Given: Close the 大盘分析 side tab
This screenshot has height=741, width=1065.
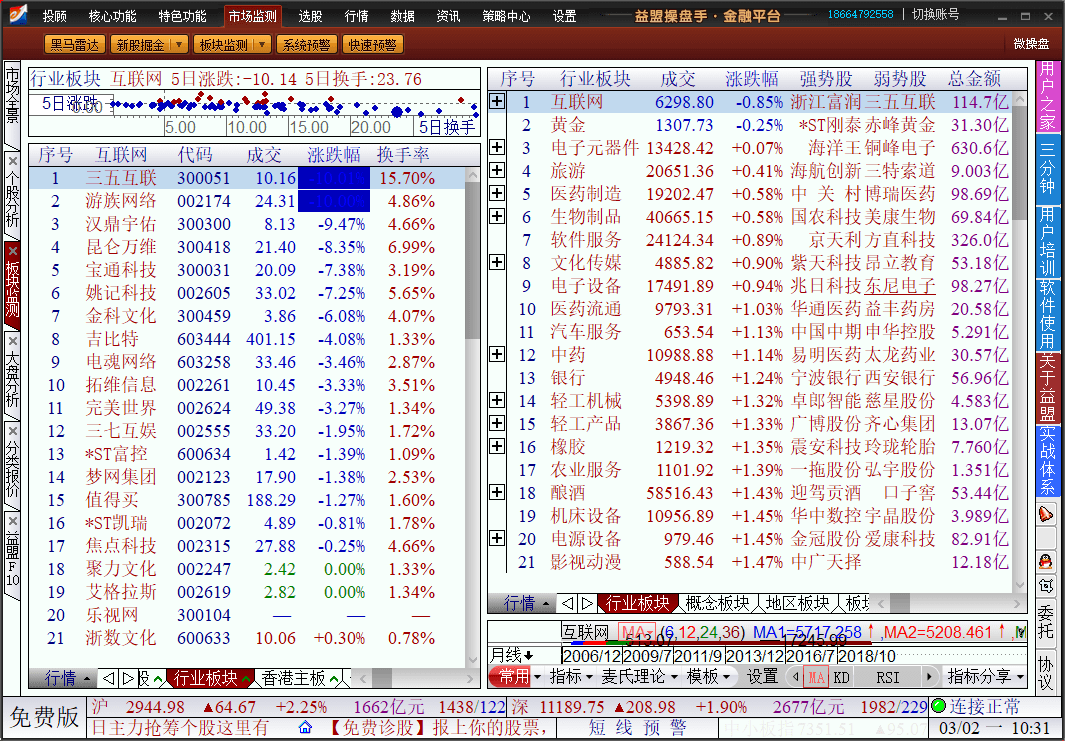Looking at the screenshot, I should (13, 341).
